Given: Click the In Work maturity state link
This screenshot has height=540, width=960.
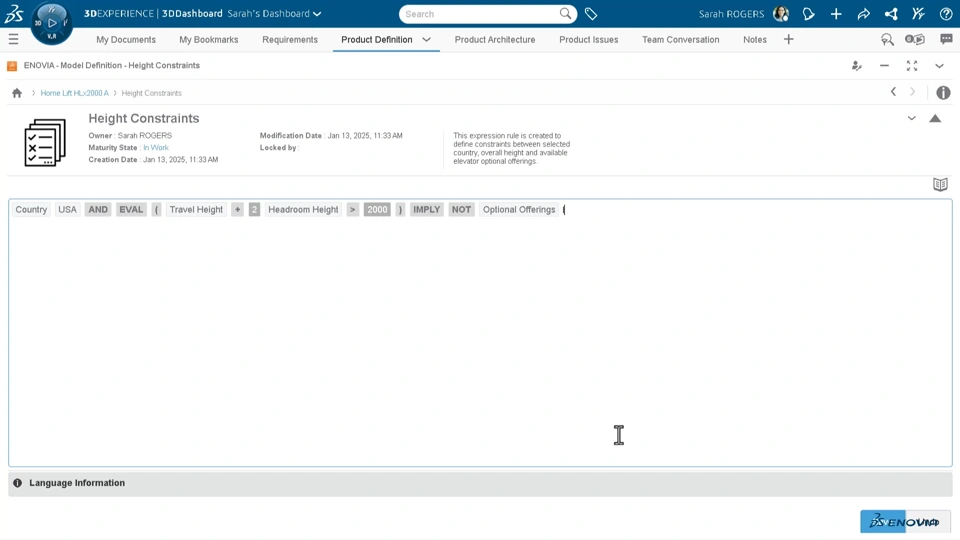Looking at the screenshot, I should pos(156,148).
